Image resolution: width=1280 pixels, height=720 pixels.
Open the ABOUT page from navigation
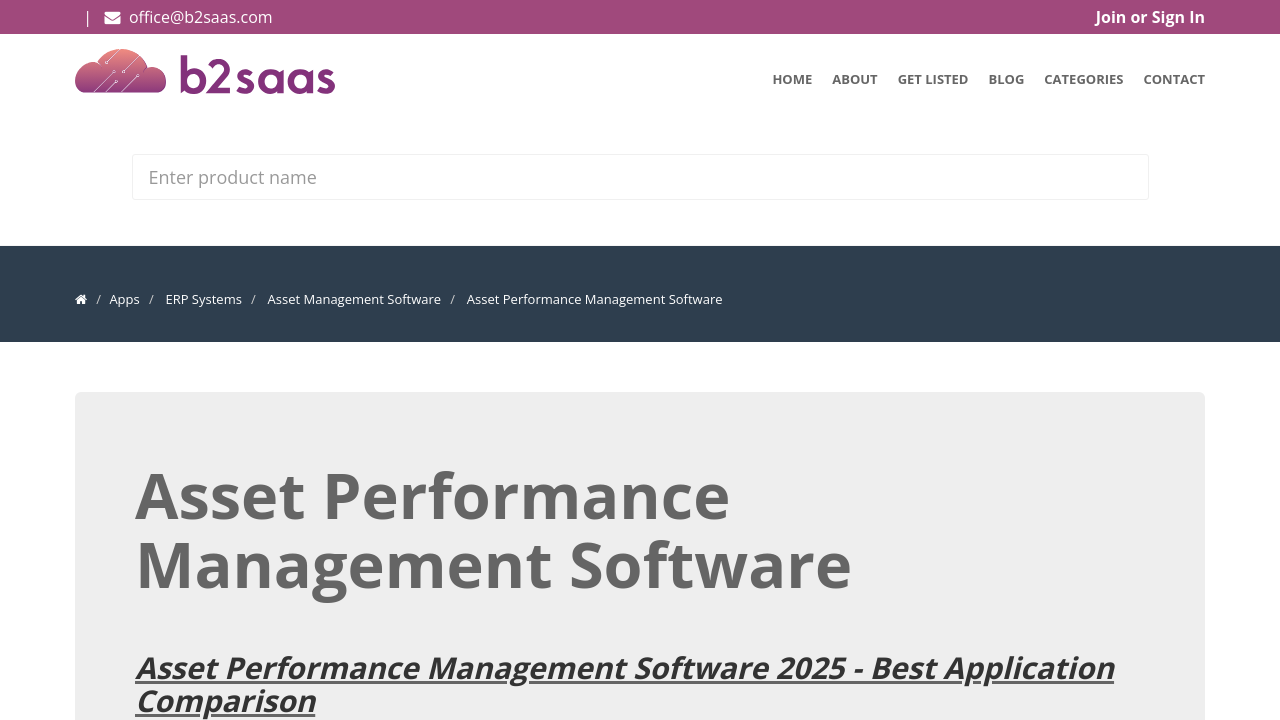click(854, 79)
